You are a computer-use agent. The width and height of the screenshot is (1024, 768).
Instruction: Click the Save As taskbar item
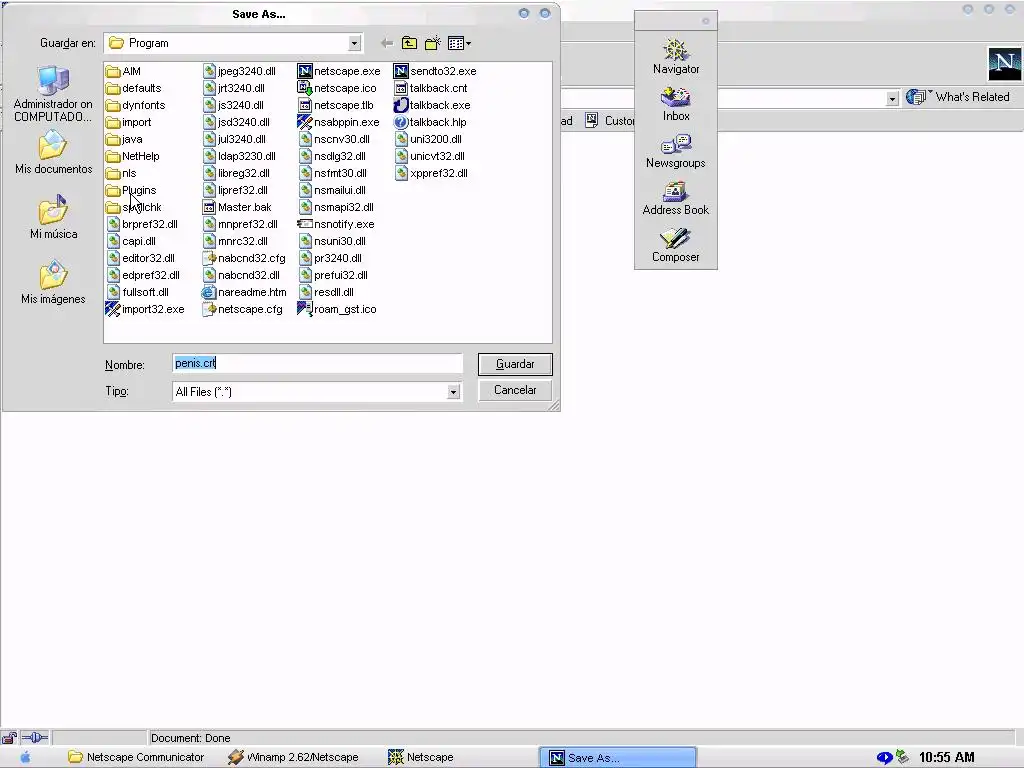(618, 757)
